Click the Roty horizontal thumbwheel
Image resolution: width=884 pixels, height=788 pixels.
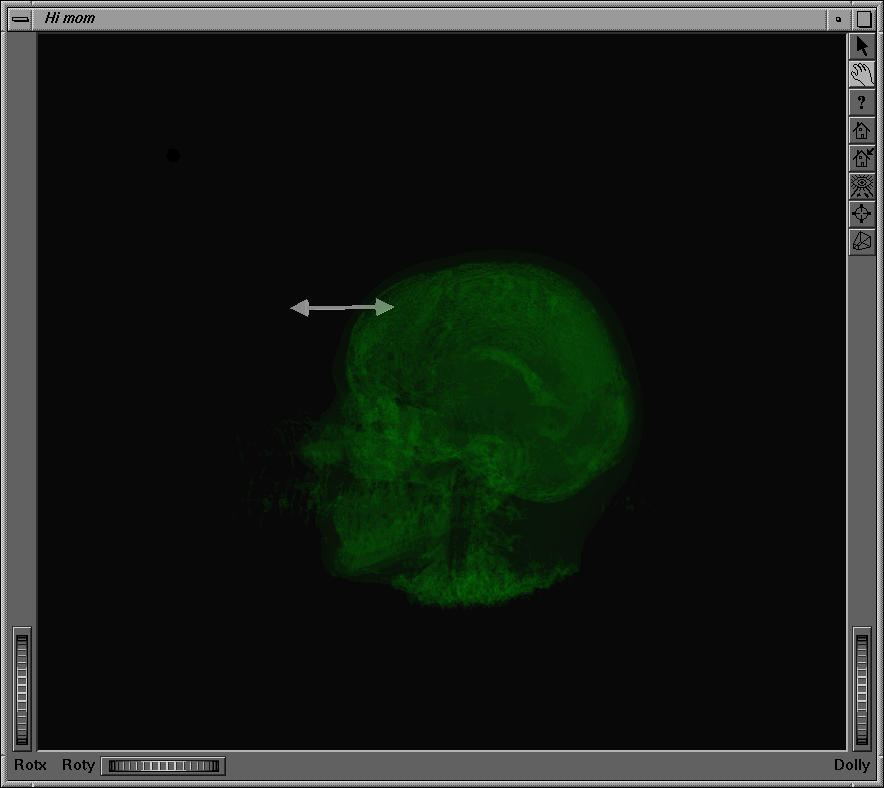163,766
